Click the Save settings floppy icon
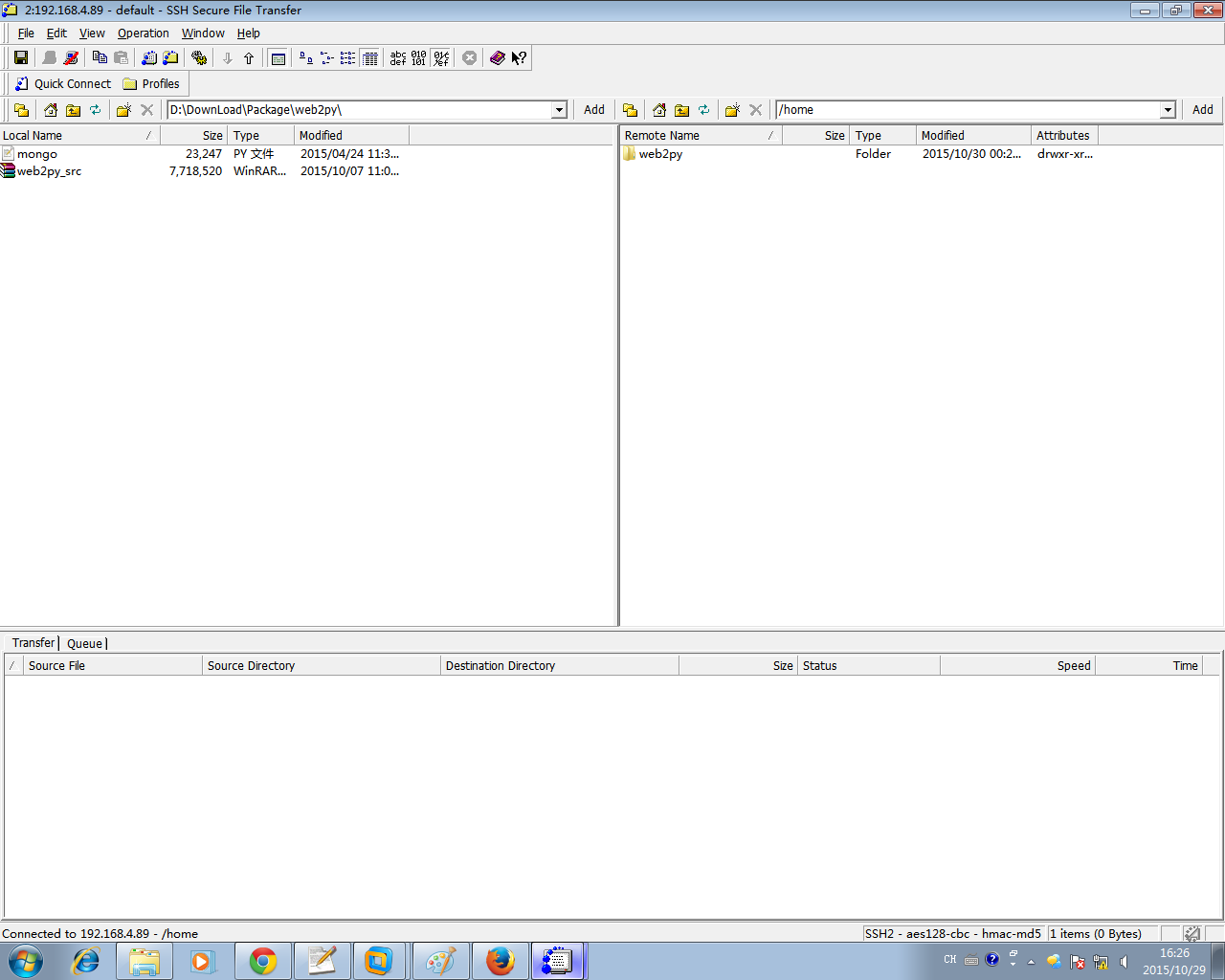The height and width of the screenshot is (980, 1225). [x=21, y=58]
